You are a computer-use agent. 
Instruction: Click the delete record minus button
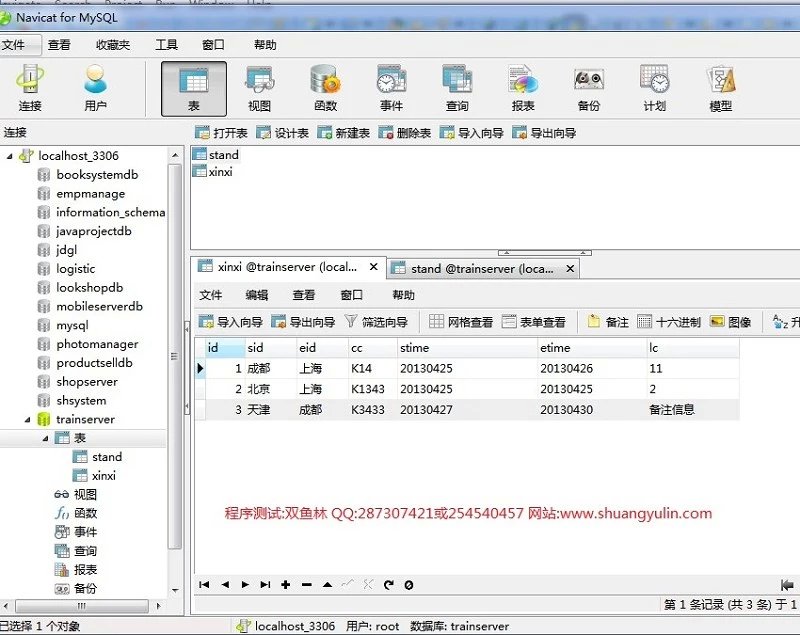(x=307, y=585)
